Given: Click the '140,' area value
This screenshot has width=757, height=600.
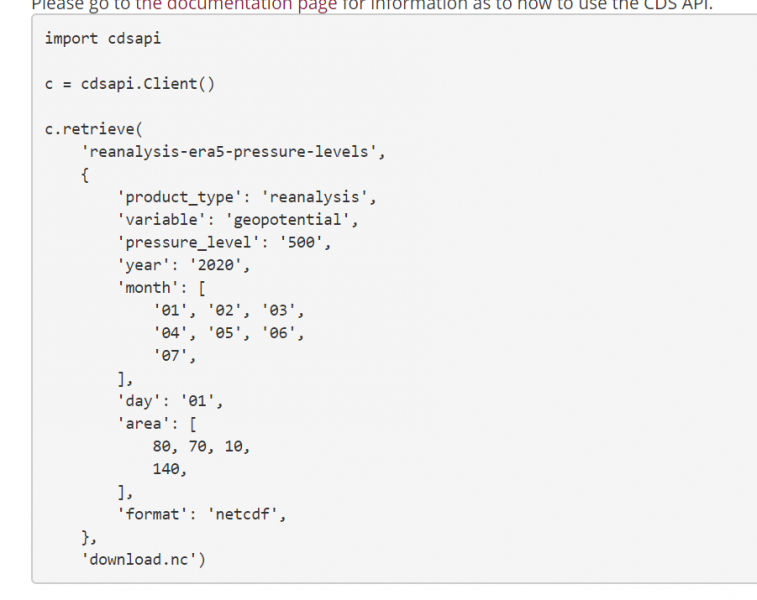Looking at the screenshot, I should pos(170,469).
